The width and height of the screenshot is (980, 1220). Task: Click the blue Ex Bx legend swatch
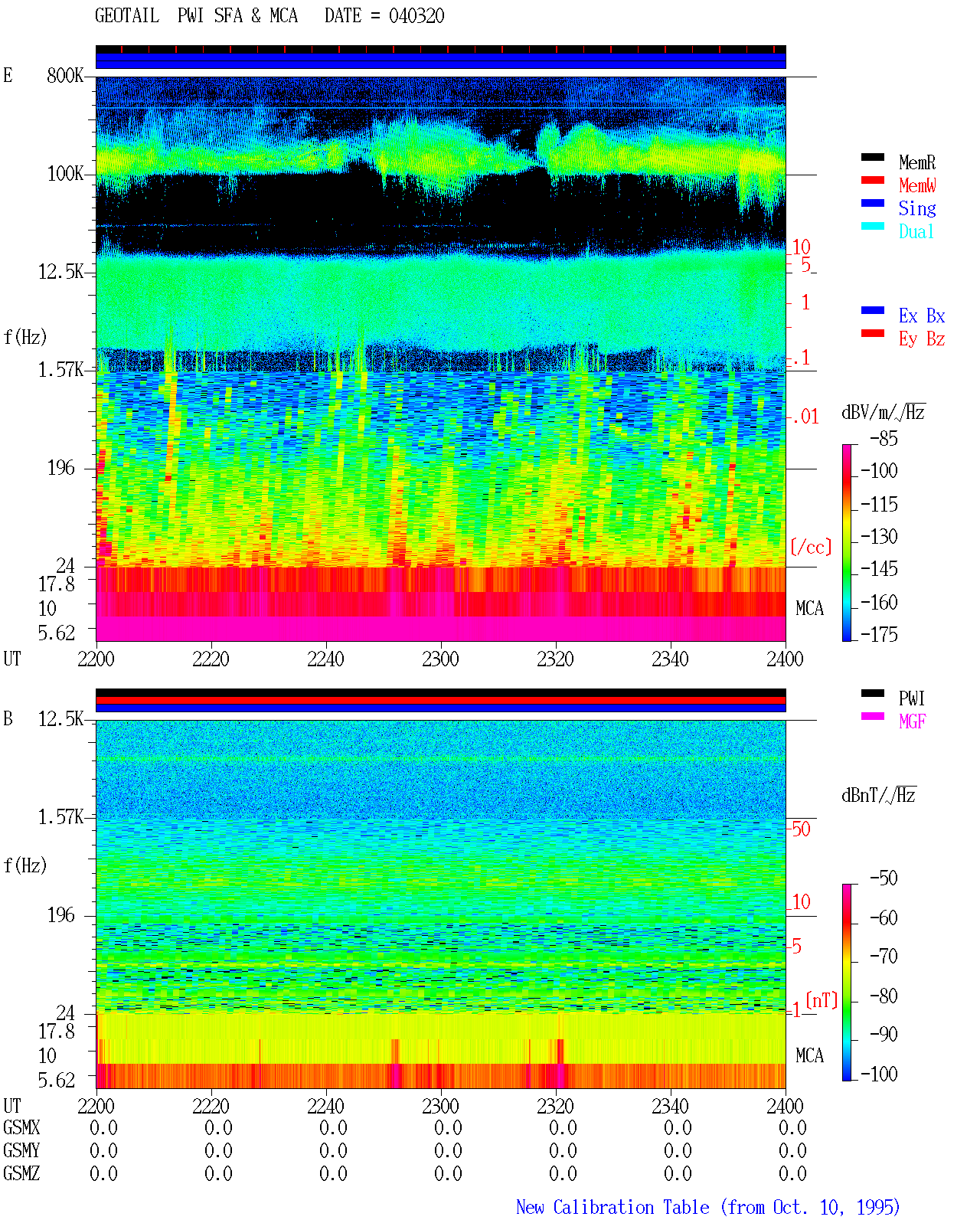point(872,311)
